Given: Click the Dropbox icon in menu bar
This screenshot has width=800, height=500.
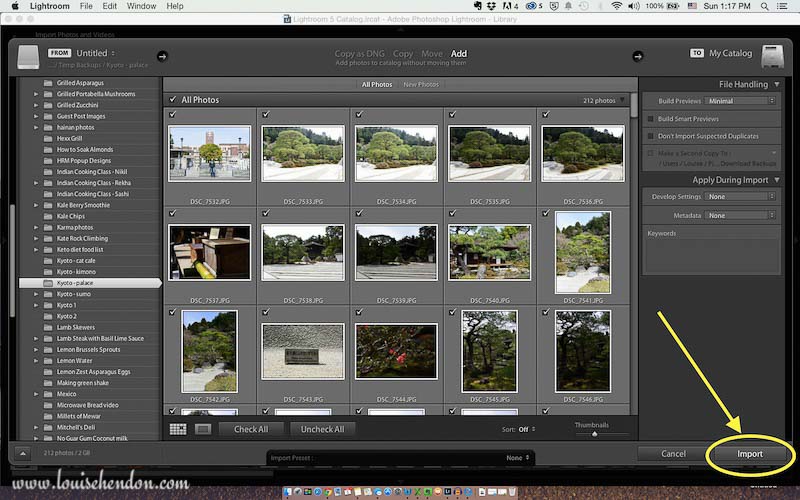Looking at the screenshot, I should 491,6.
